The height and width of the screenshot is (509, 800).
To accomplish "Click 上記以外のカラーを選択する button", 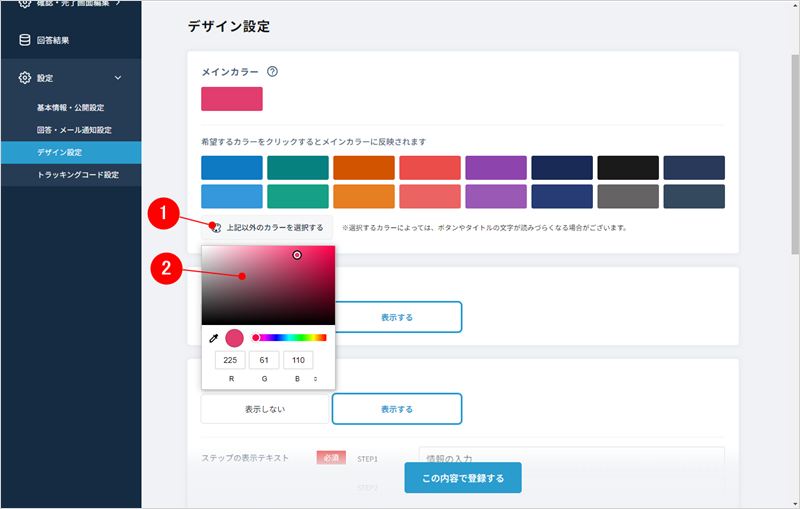I will click(274, 227).
